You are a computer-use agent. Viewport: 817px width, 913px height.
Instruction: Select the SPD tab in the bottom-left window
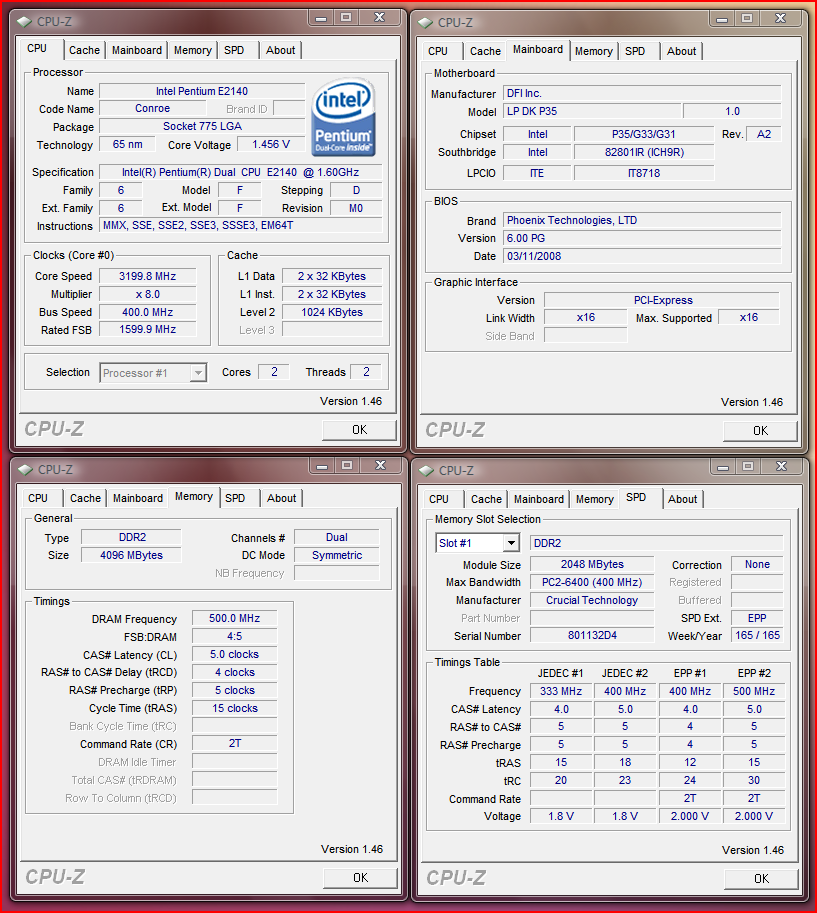(235, 498)
